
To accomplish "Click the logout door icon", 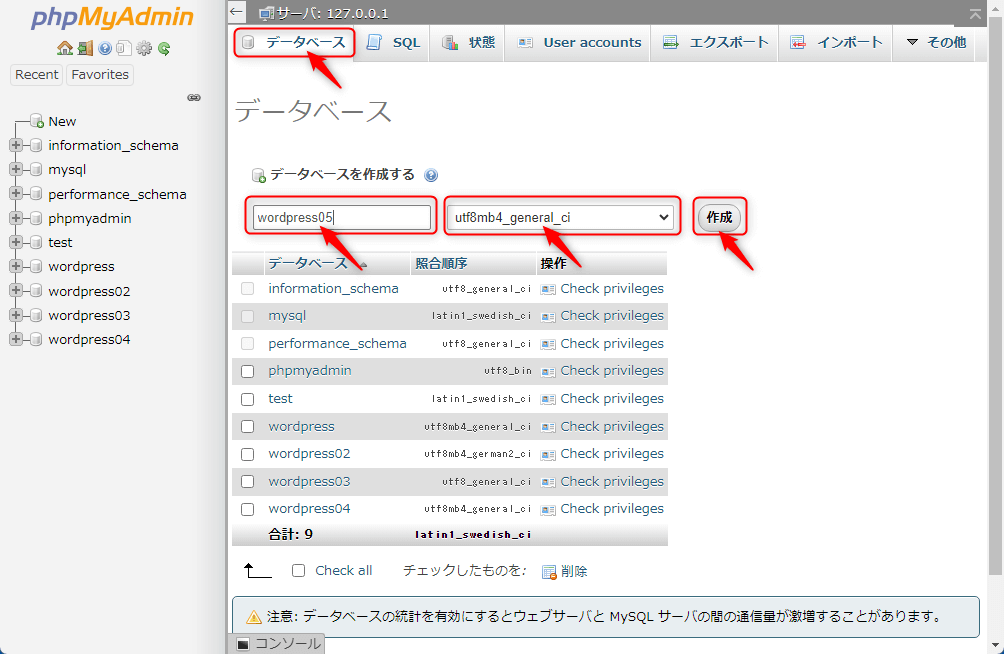I will point(85,48).
